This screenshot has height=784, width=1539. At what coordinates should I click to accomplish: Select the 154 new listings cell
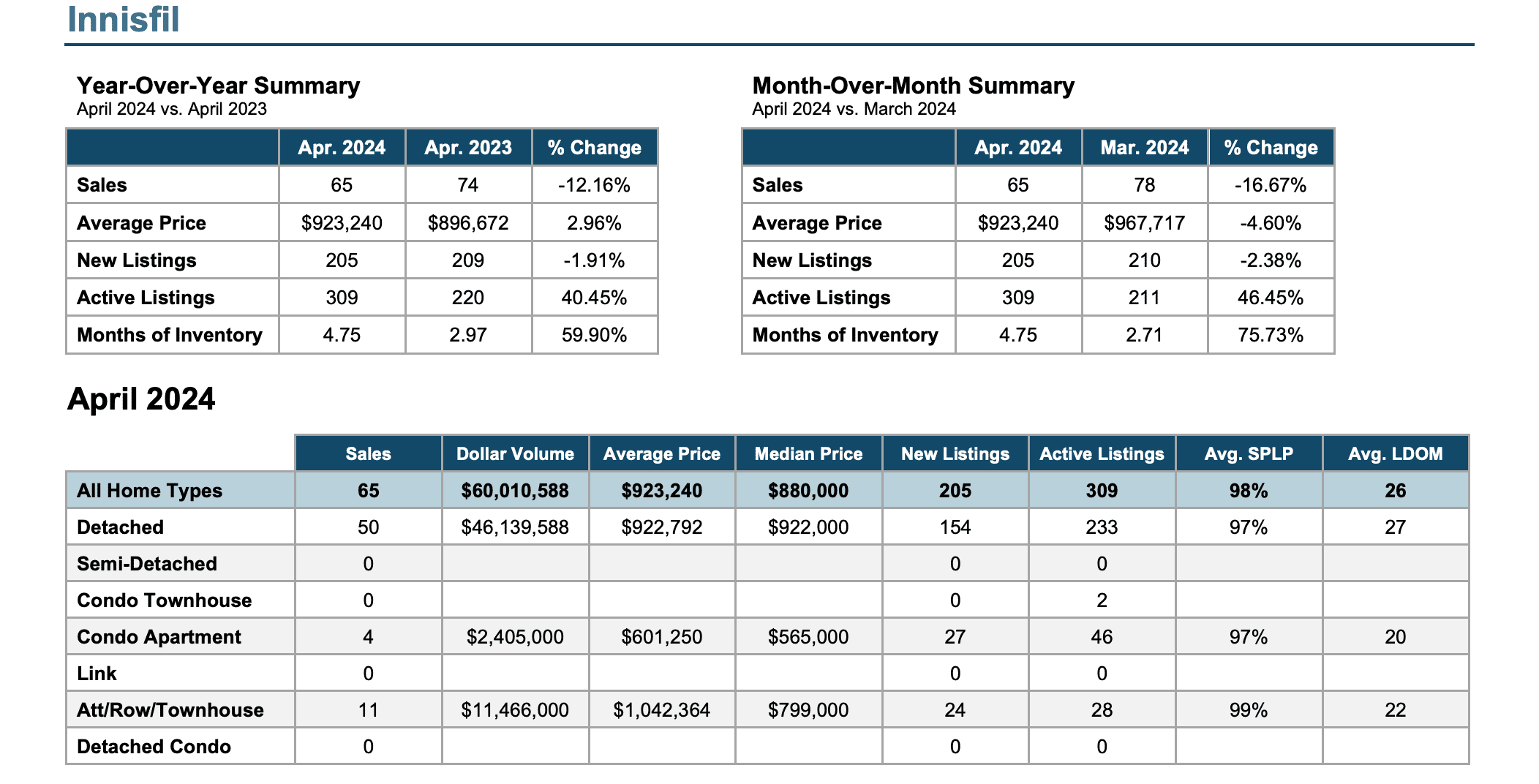point(955,527)
